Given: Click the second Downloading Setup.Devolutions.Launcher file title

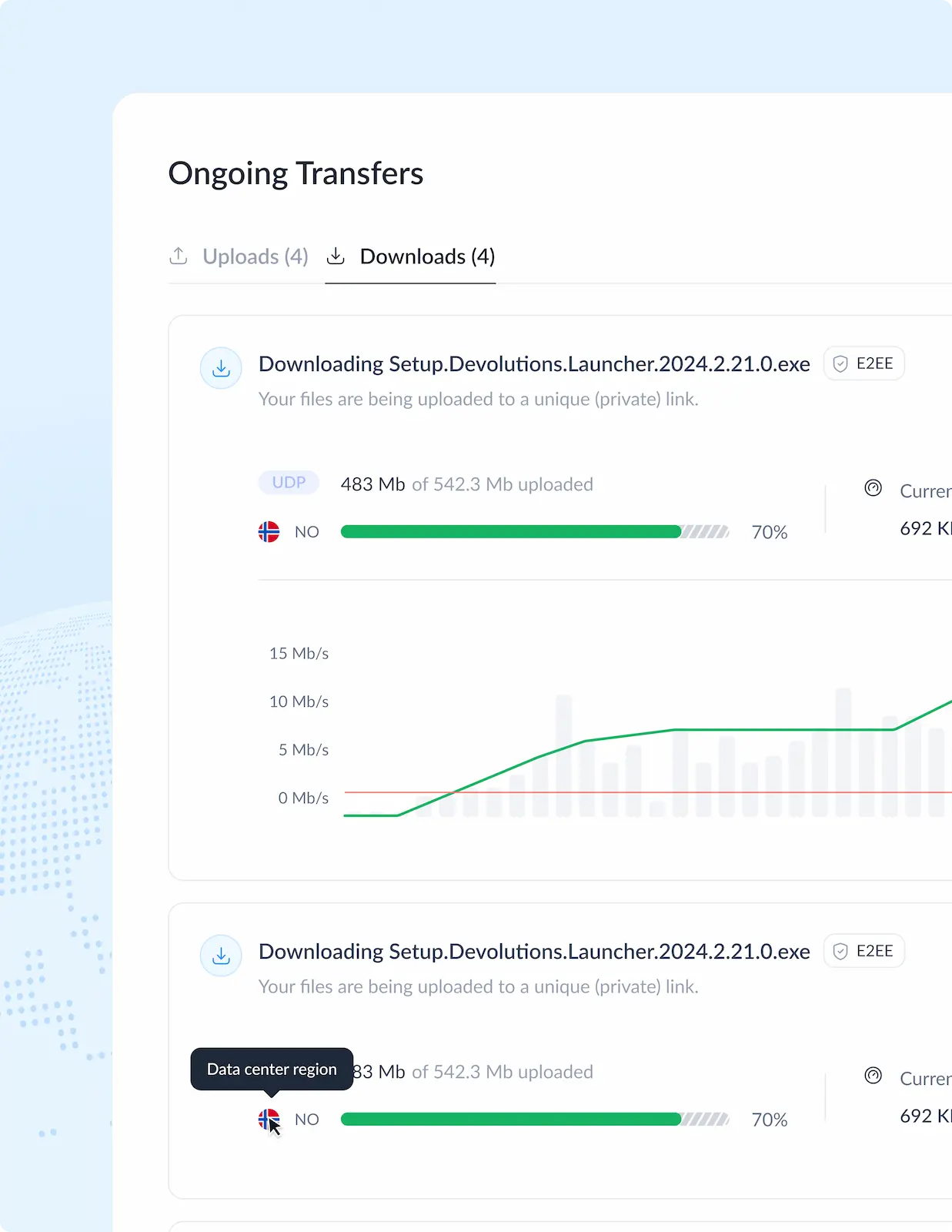Looking at the screenshot, I should [x=534, y=952].
